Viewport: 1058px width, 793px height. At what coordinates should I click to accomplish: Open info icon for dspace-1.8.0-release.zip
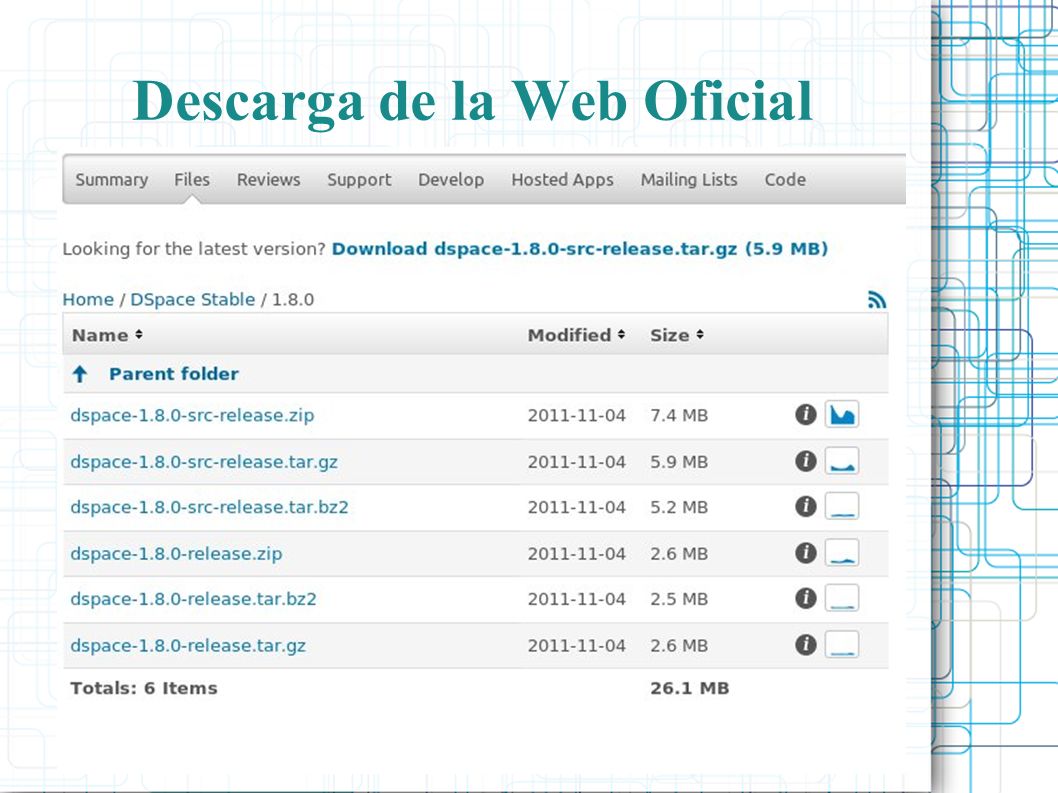coord(806,553)
